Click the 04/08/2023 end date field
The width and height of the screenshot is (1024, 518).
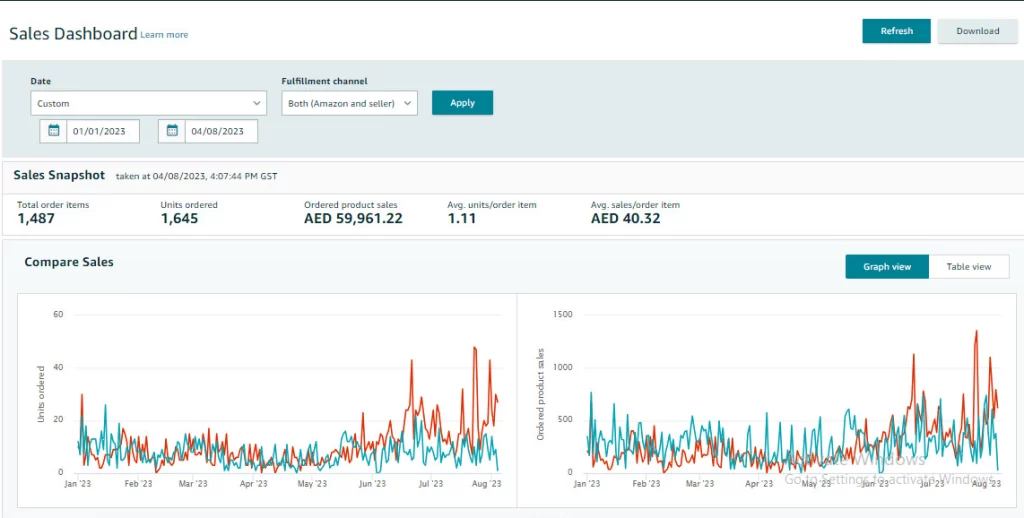click(x=221, y=131)
